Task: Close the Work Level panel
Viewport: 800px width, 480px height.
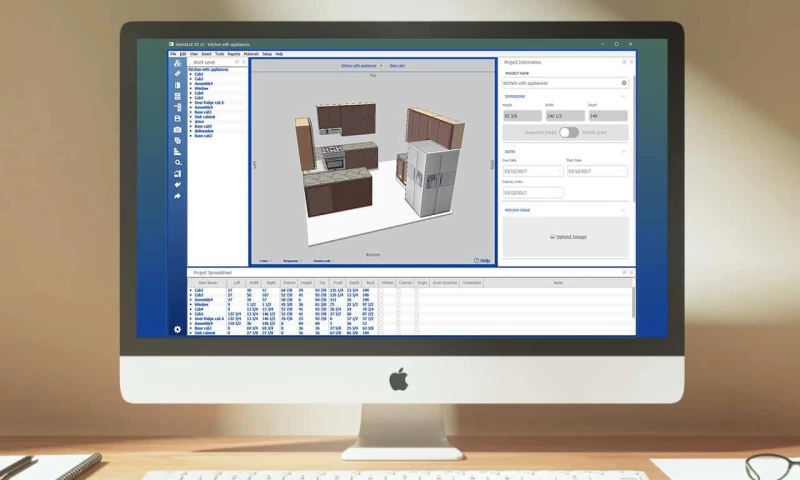Action: tap(244, 62)
